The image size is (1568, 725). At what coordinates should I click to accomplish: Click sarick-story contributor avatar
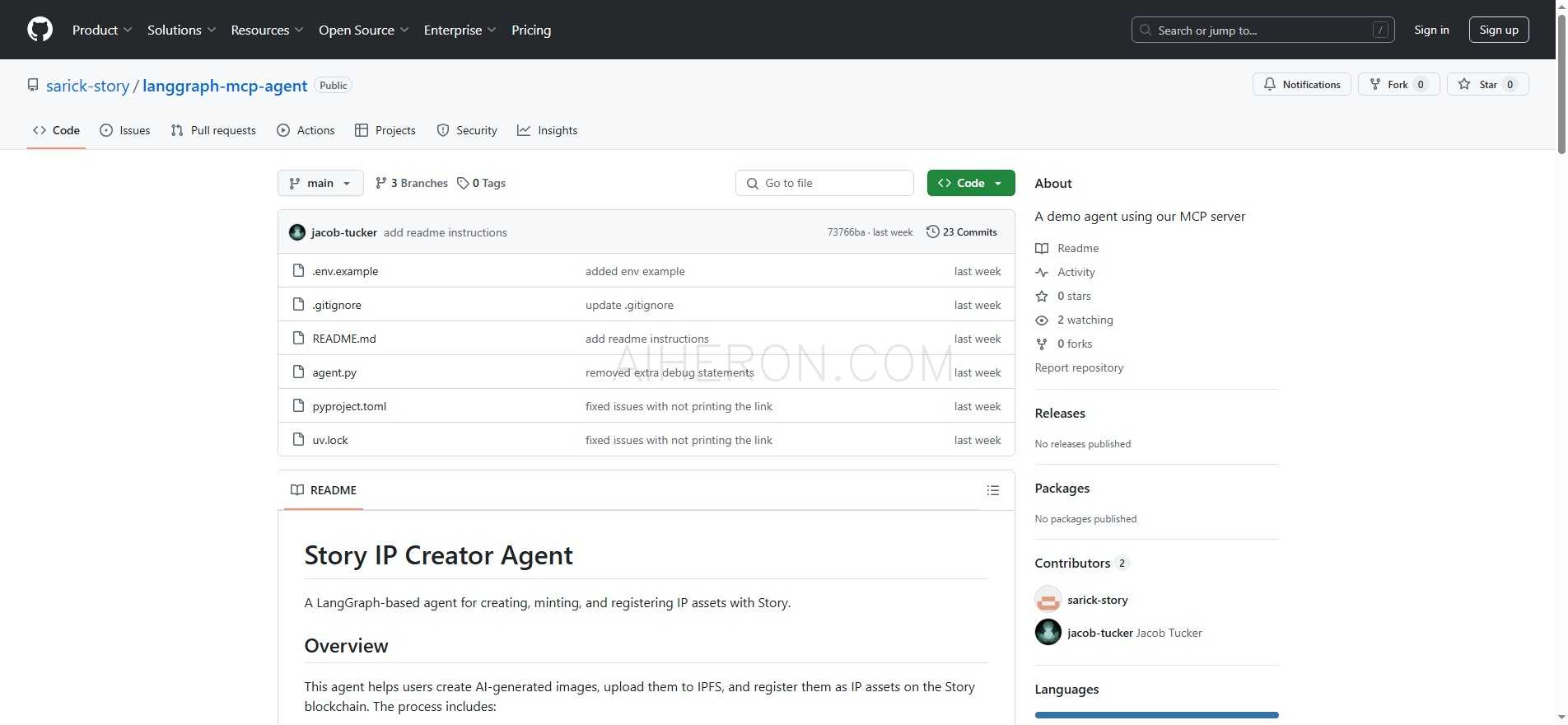point(1048,599)
